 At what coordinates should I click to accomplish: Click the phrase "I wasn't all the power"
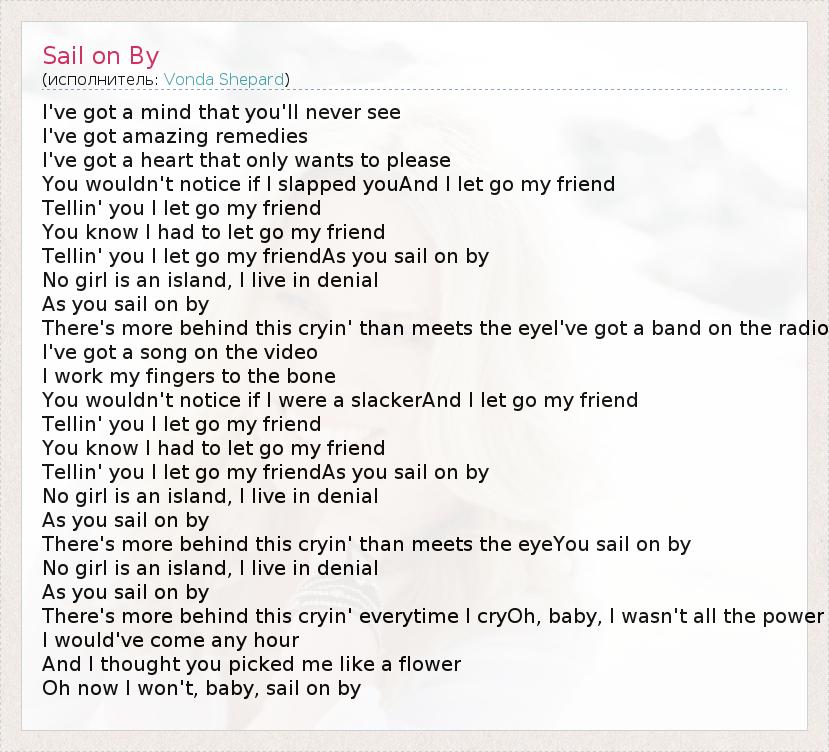(723, 616)
